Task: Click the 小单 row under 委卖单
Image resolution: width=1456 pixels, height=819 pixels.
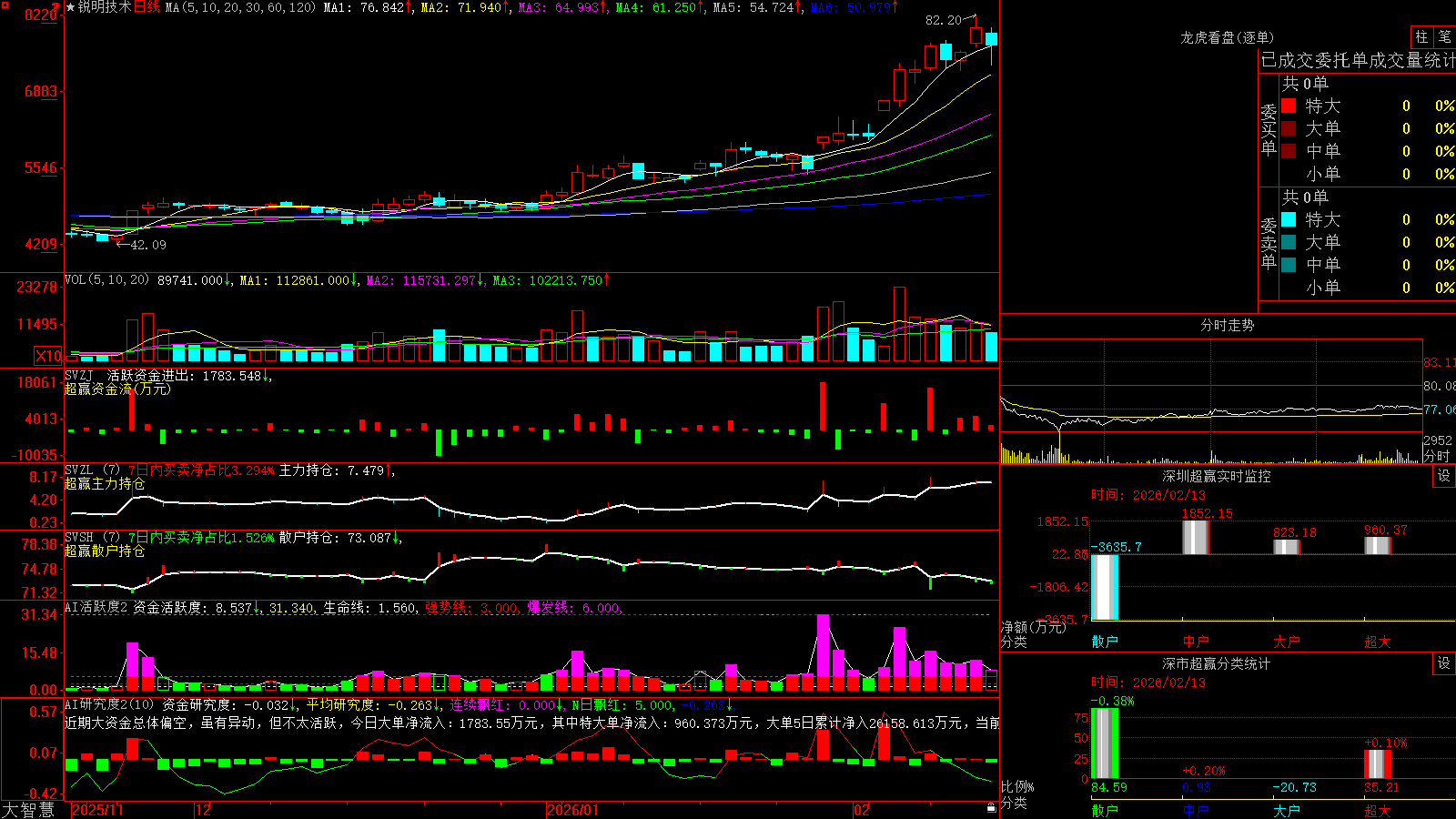Action: pyautogui.click(x=1369, y=288)
